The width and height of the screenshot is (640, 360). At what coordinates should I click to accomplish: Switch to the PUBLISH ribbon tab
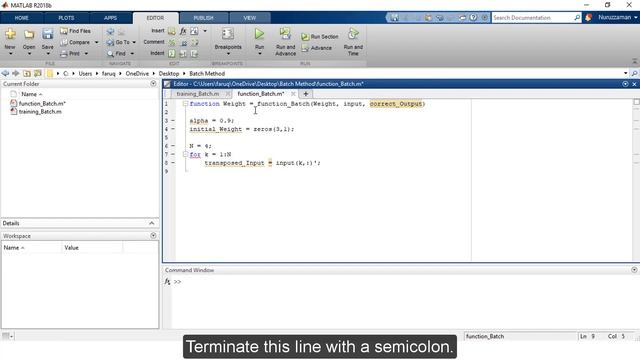tap(203, 18)
